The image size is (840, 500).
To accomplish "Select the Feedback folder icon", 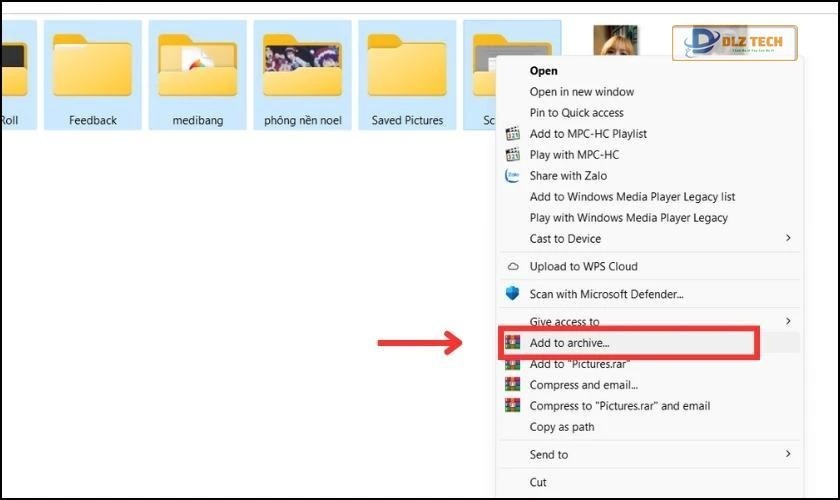I will pyautogui.click(x=92, y=66).
